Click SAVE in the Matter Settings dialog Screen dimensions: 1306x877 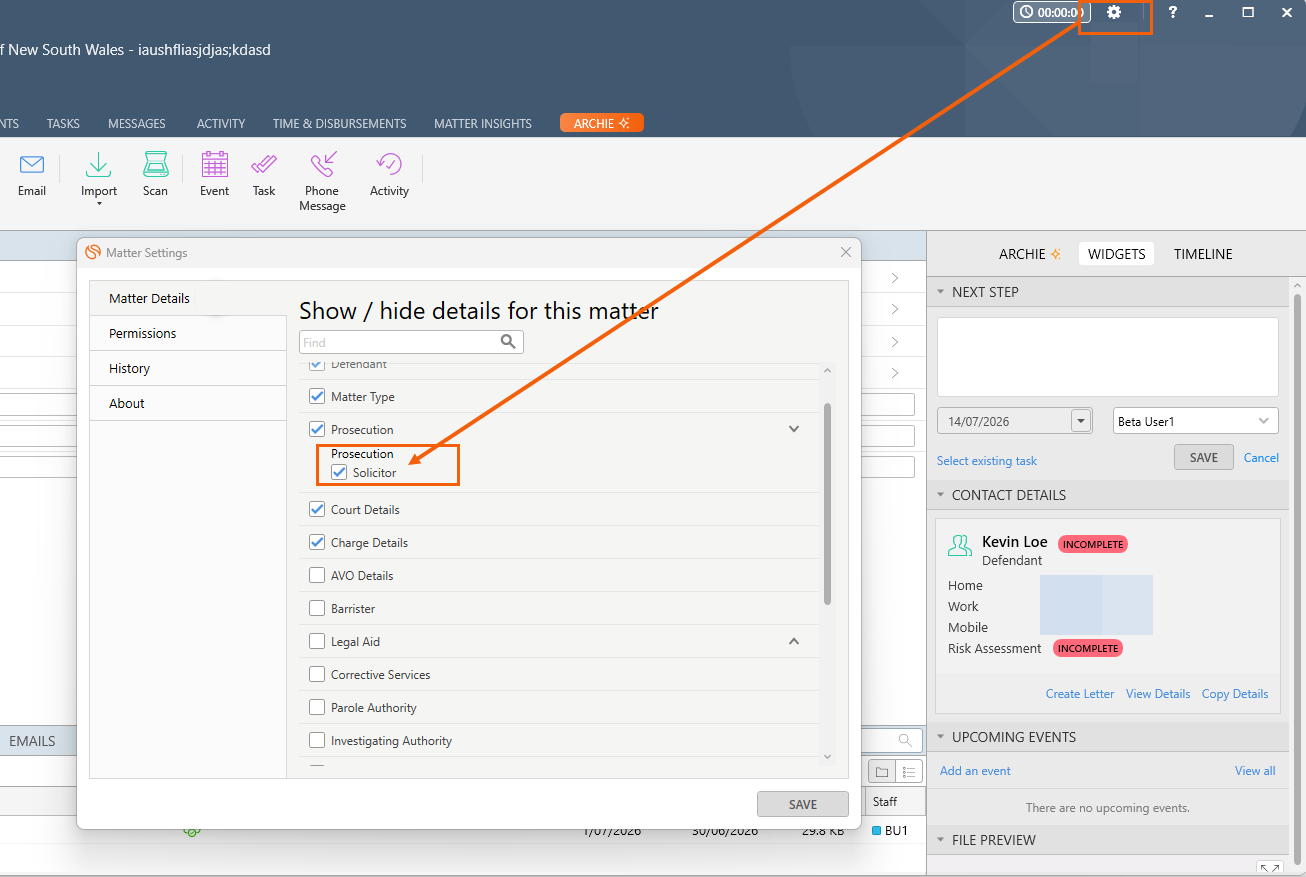(x=803, y=804)
